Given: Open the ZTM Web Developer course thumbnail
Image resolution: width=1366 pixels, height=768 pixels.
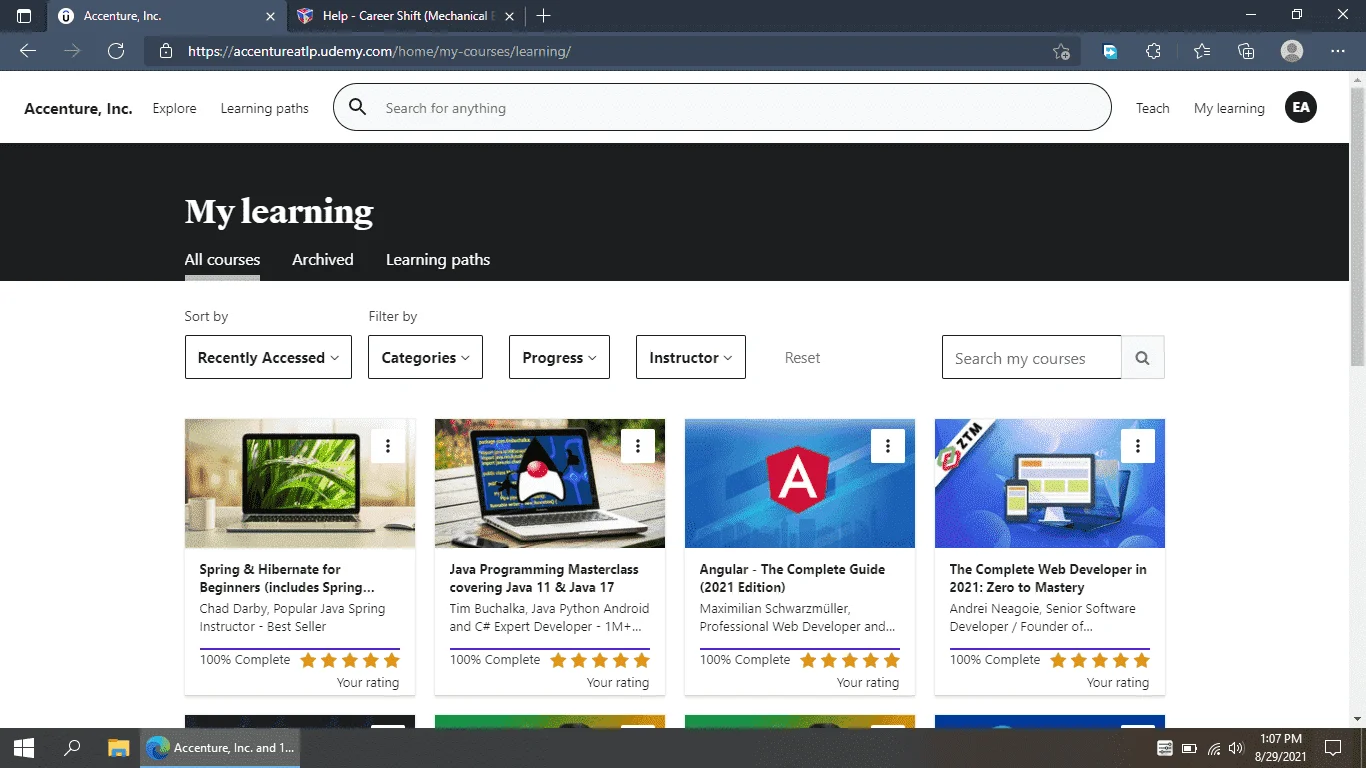Looking at the screenshot, I should click(1050, 483).
